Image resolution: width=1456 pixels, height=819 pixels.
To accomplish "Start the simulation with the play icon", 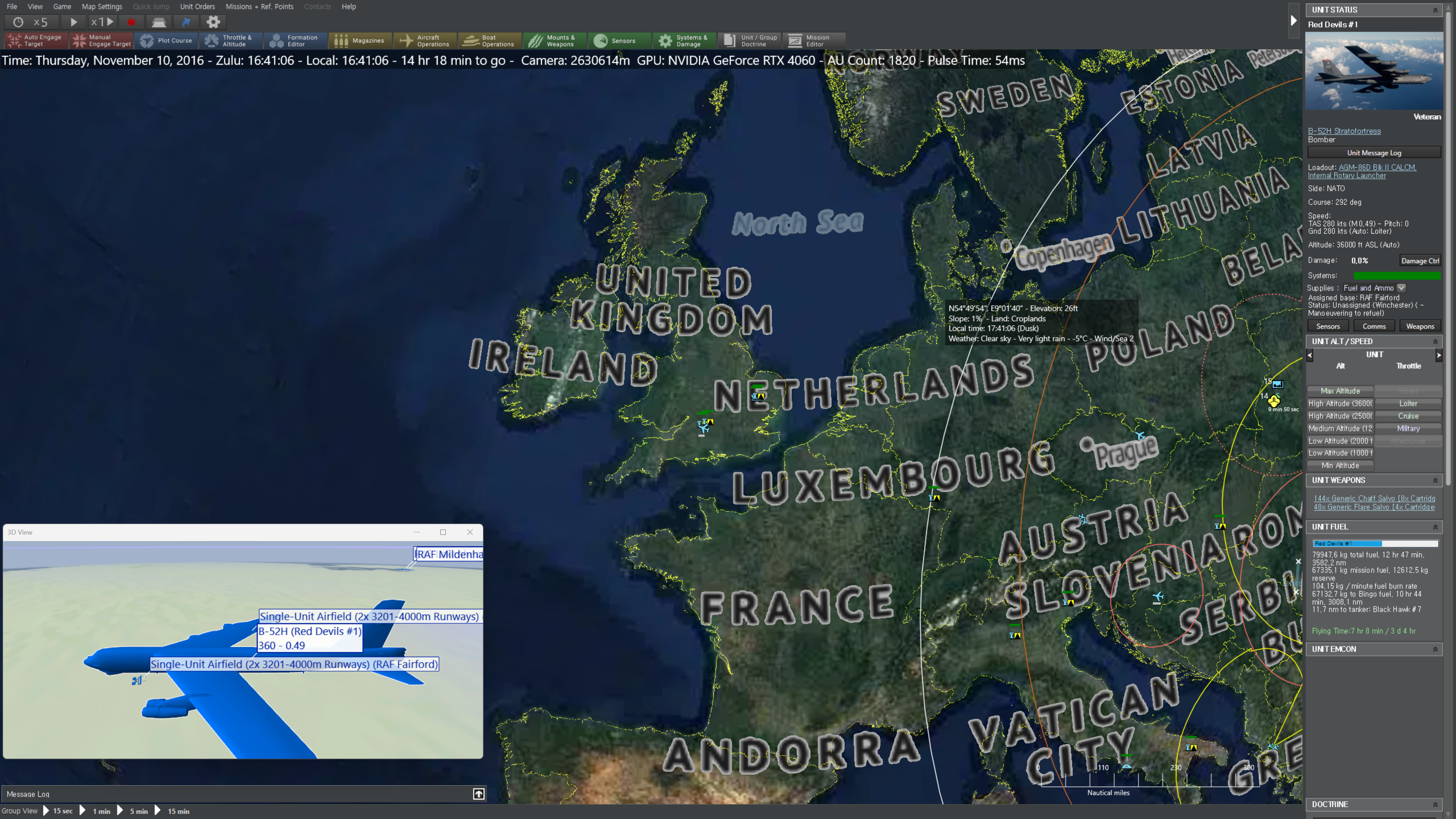I will click(x=74, y=22).
